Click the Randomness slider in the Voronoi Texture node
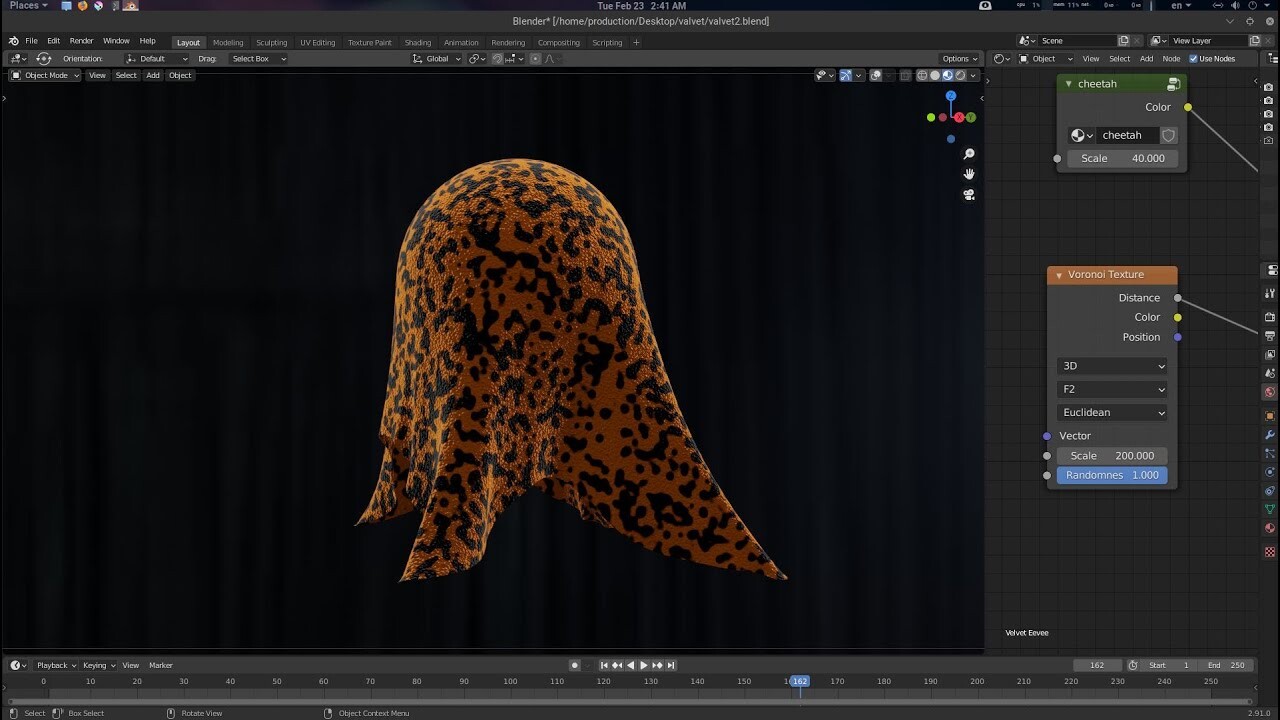Viewport: 1280px width, 720px height. tap(1112, 475)
